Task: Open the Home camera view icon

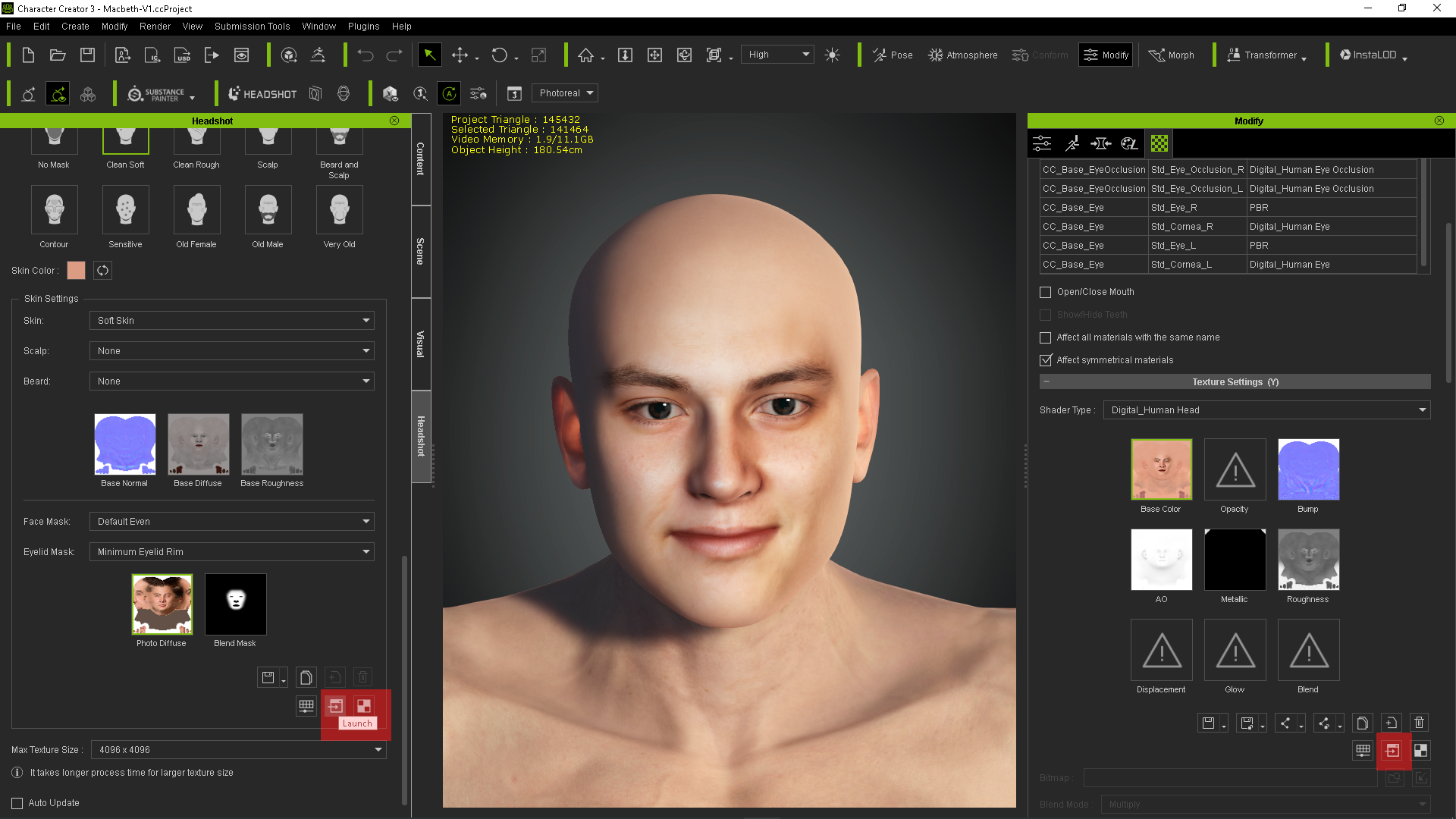Action: point(585,55)
